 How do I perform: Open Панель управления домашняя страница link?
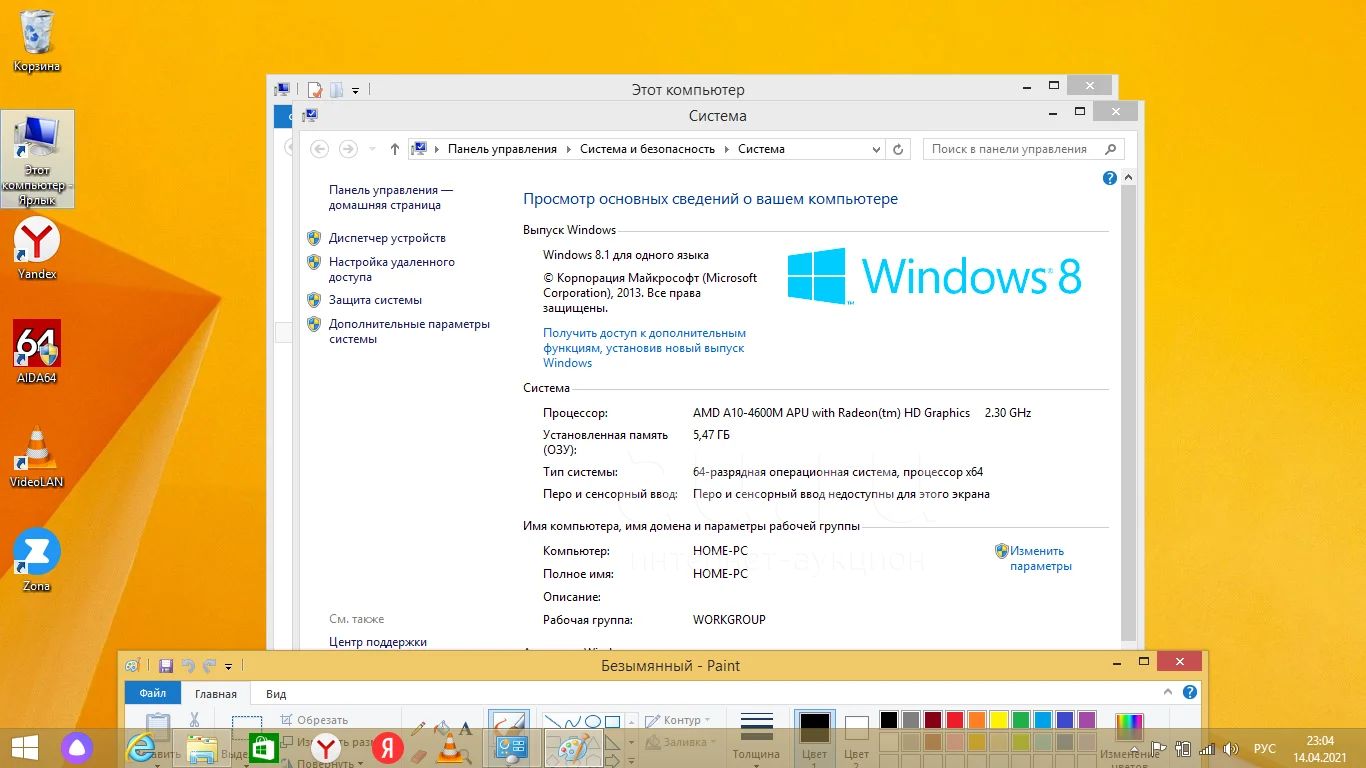(391, 197)
